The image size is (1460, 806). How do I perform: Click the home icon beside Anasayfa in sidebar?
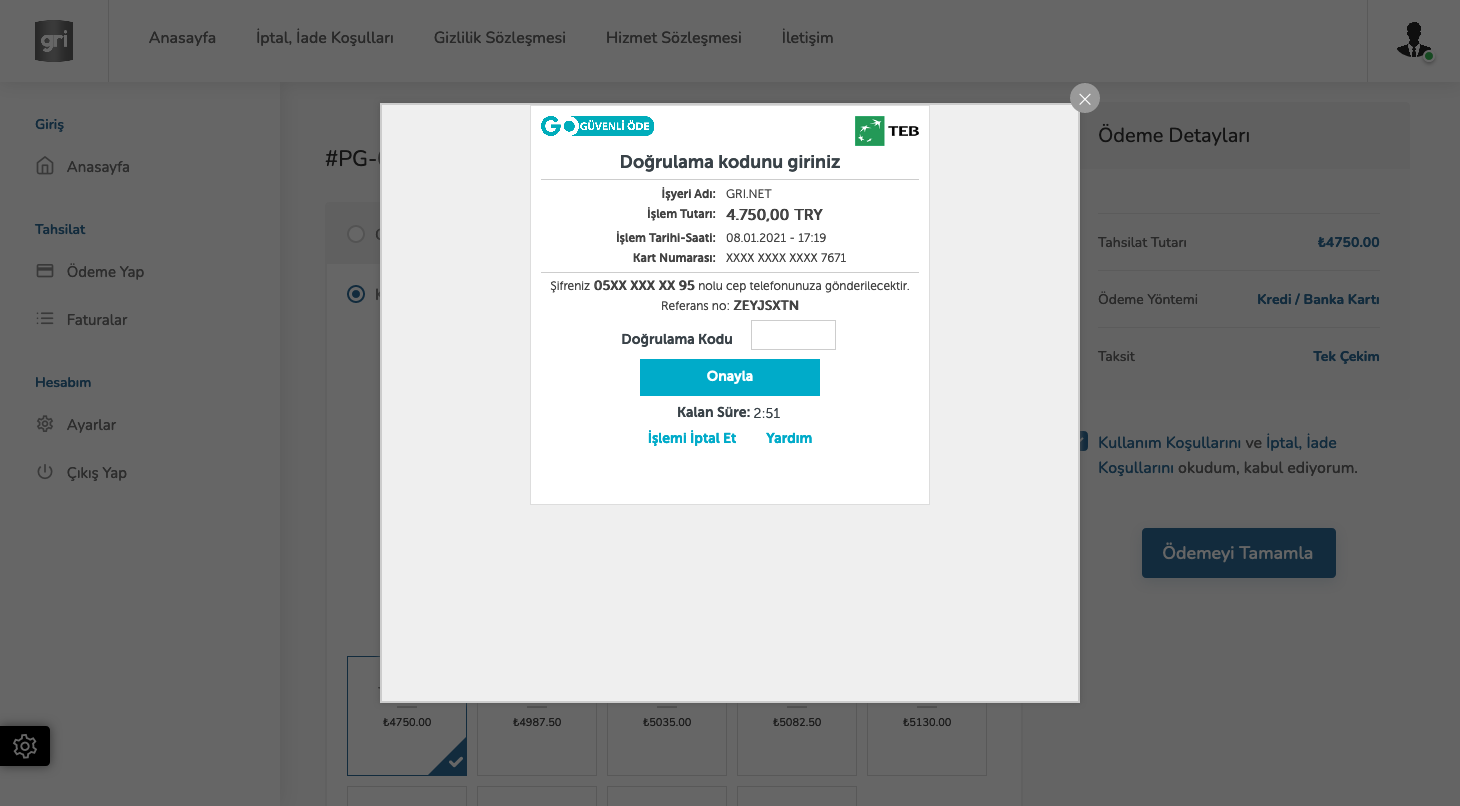click(45, 167)
